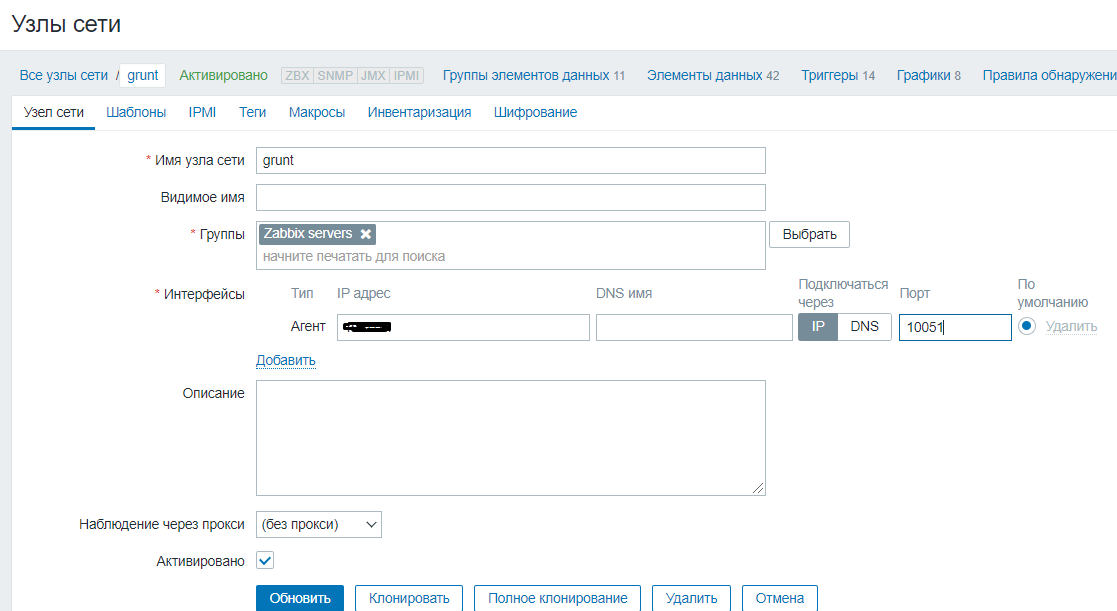
Task: Click the Обновить button
Action: pos(300,597)
